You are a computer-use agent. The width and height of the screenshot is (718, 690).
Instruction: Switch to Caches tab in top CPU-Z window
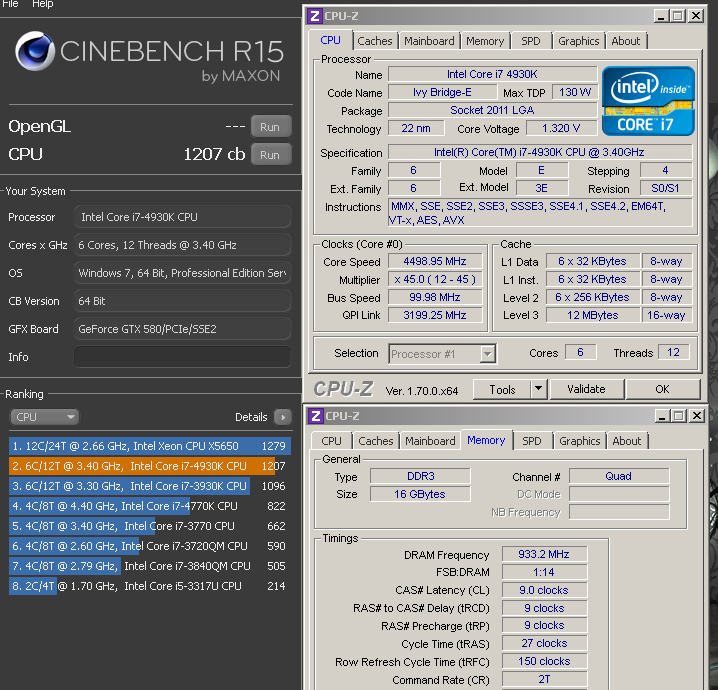point(375,41)
